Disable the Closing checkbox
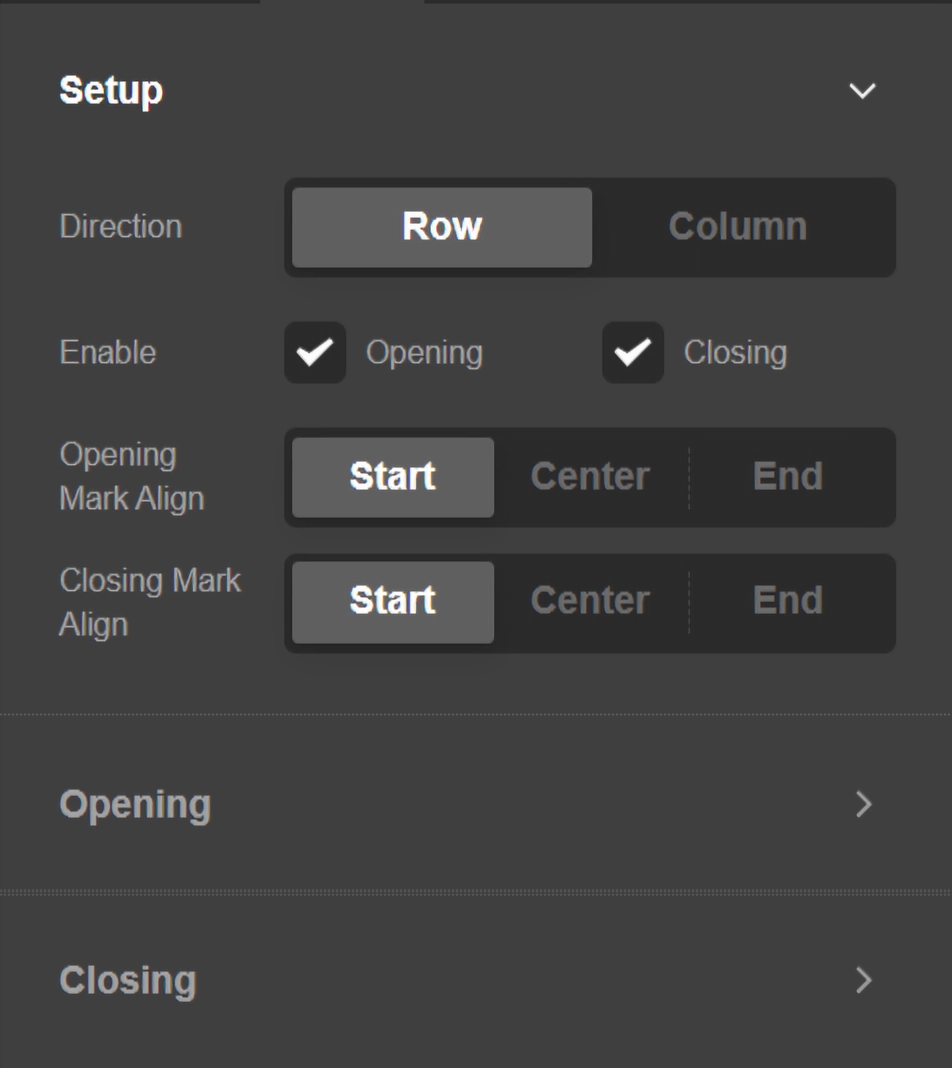The image size is (952, 1068). (633, 352)
